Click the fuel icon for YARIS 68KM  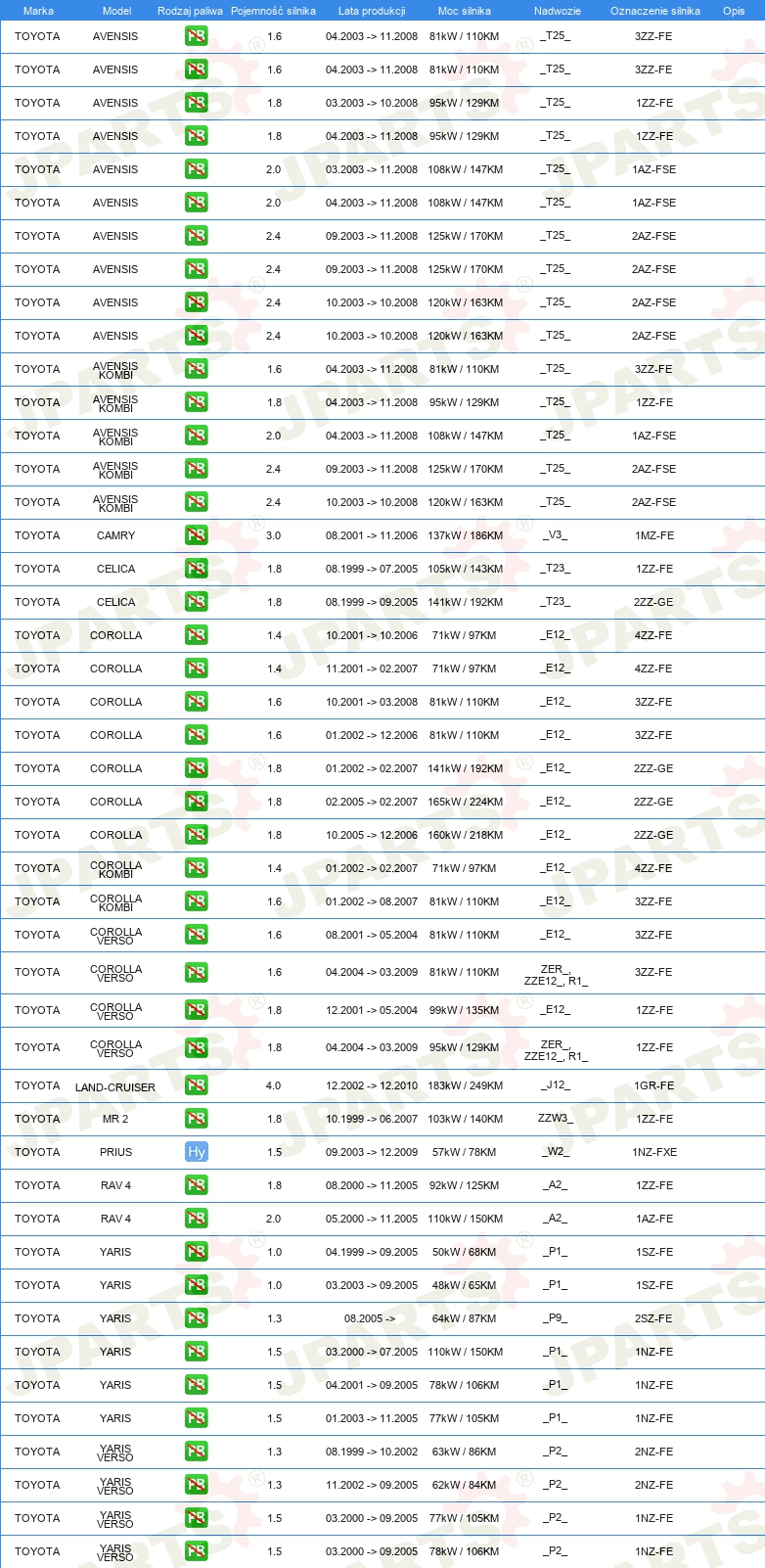point(197,1252)
